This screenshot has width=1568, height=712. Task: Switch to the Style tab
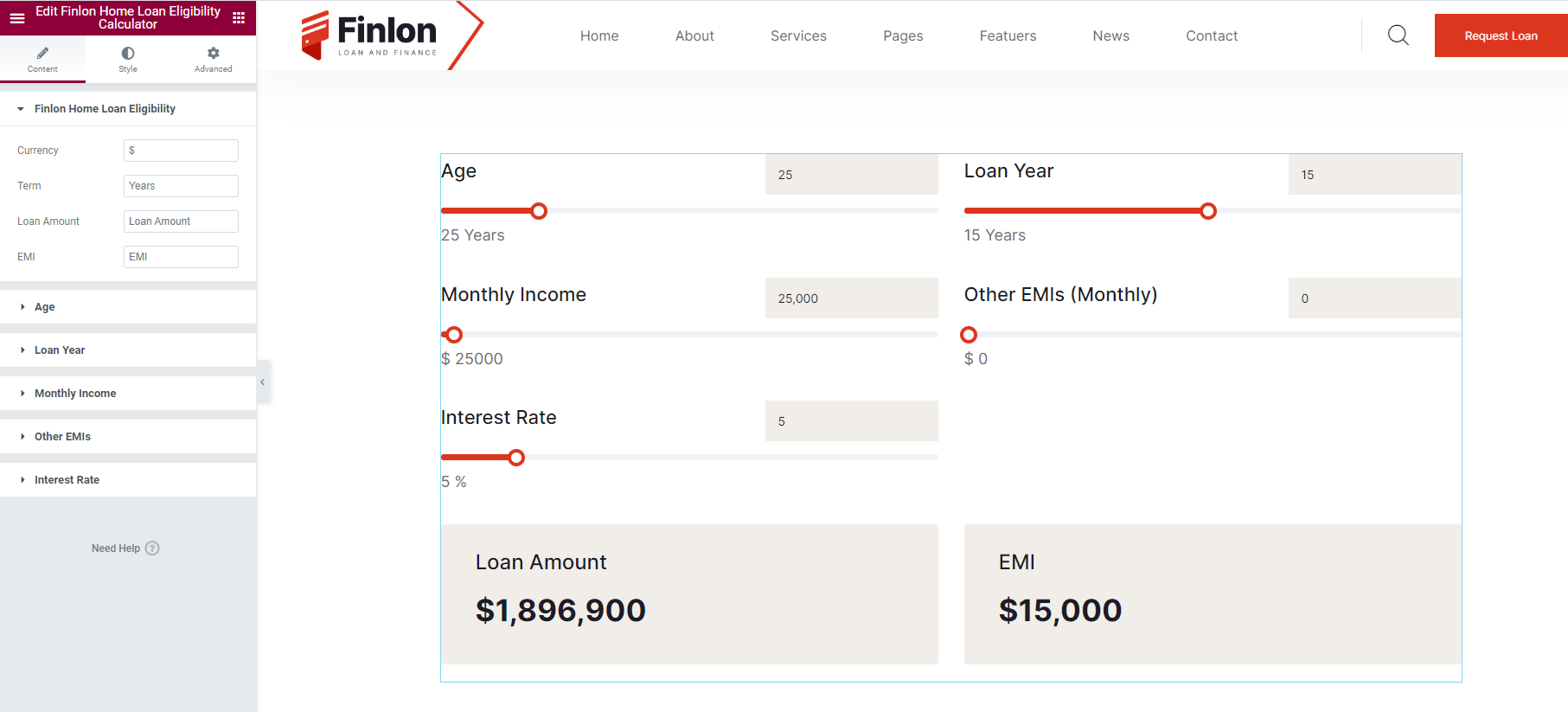(x=128, y=59)
